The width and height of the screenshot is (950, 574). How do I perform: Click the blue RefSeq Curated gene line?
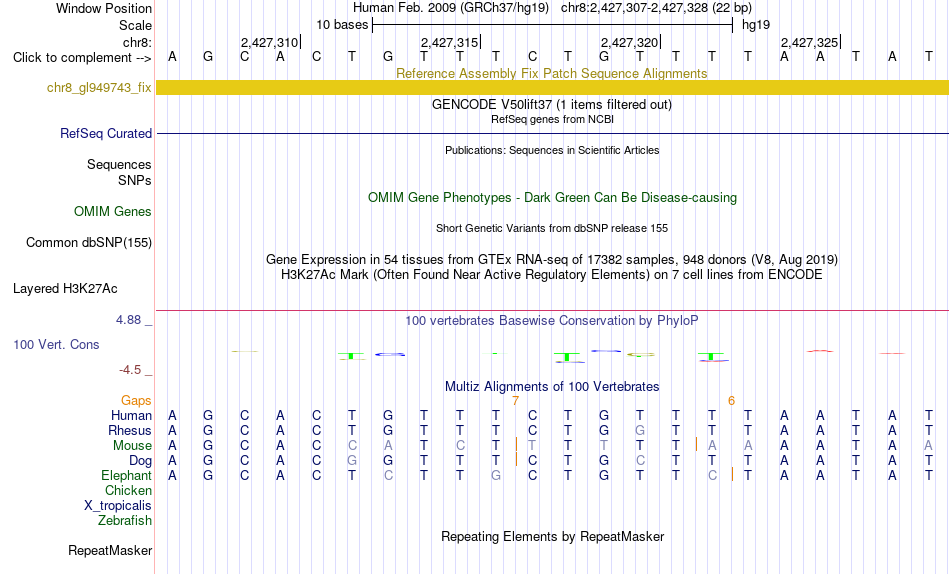553,133
